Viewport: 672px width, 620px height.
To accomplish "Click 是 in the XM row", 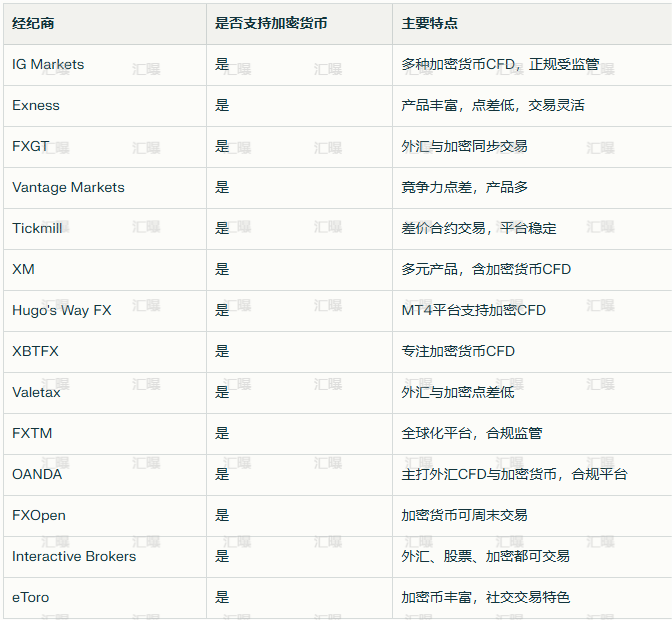I will [x=222, y=269].
